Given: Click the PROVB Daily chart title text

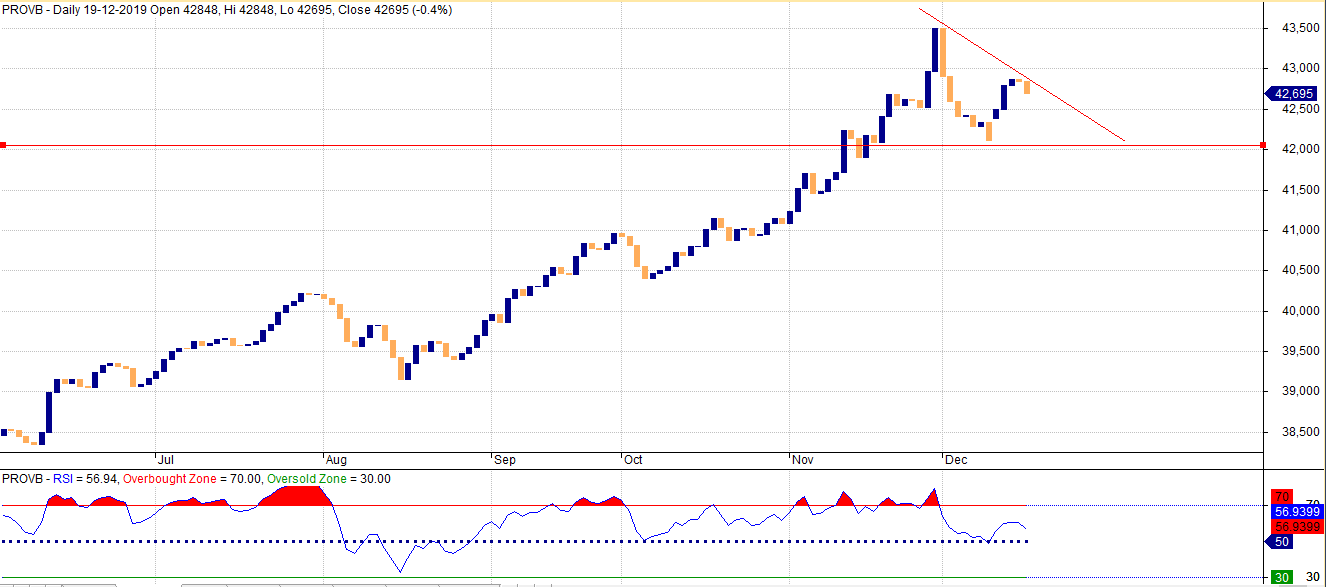Looking at the screenshot, I should (x=228, y=10).
